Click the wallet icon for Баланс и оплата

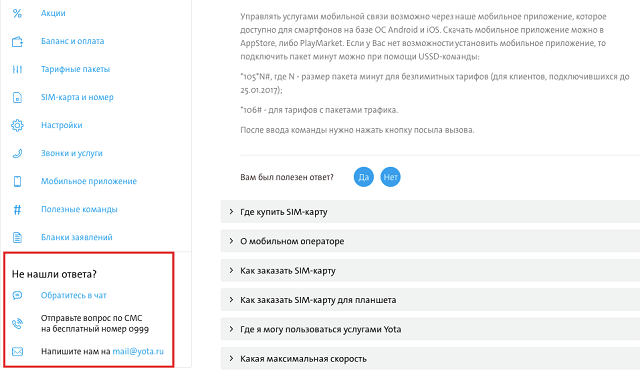click(x=17, y=41)
